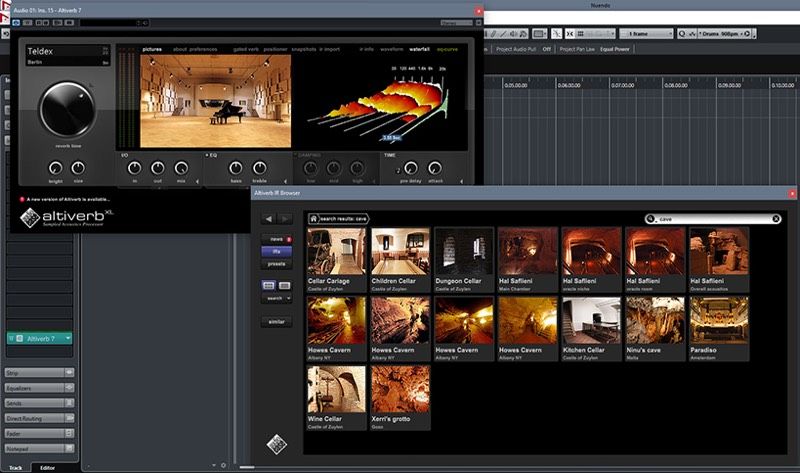Open the Editor tab at bottom left
This screenshot has width=800, height=473.
pyautogui.click(x=47, y=467)
